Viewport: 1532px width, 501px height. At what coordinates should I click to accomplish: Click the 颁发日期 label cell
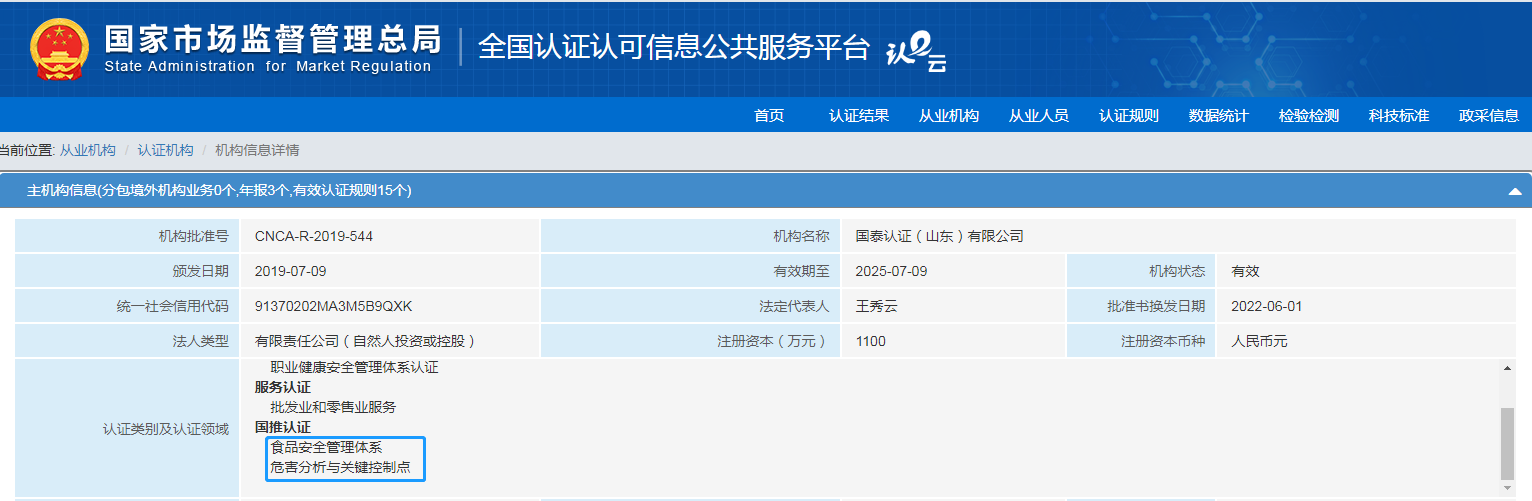point(127,272)
